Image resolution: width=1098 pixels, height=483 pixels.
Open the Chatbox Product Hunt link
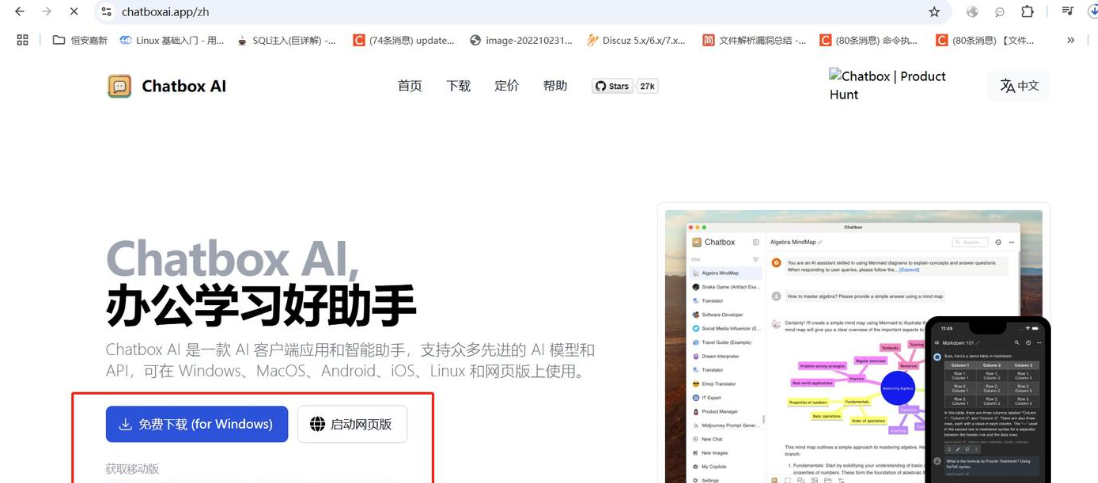click(x=887, y=85)
